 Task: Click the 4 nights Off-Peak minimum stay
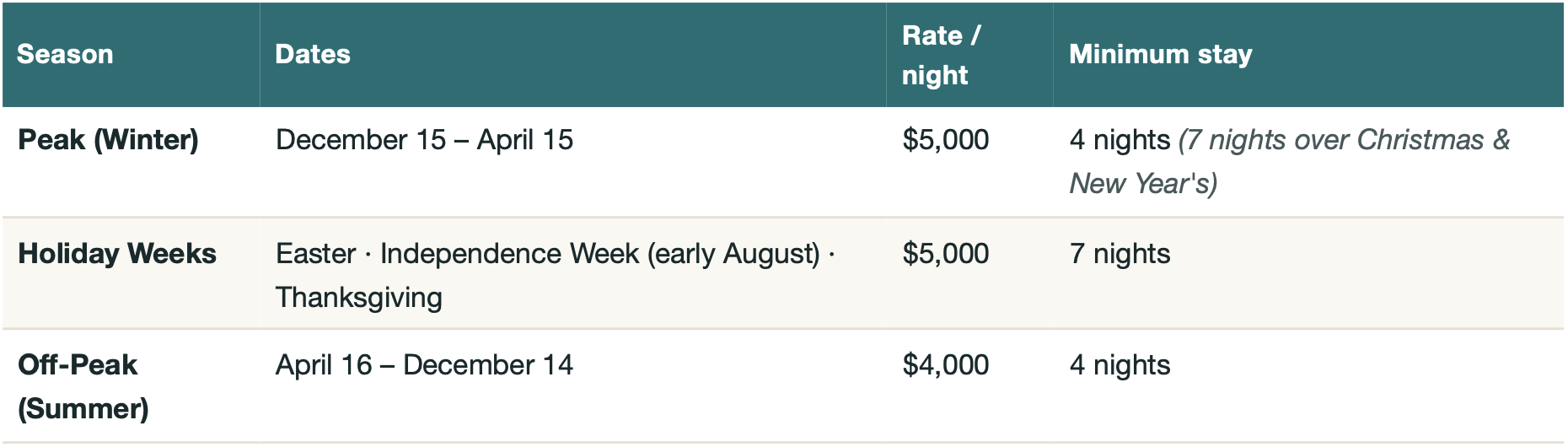pyautogui.click(x=1120, y=364)
